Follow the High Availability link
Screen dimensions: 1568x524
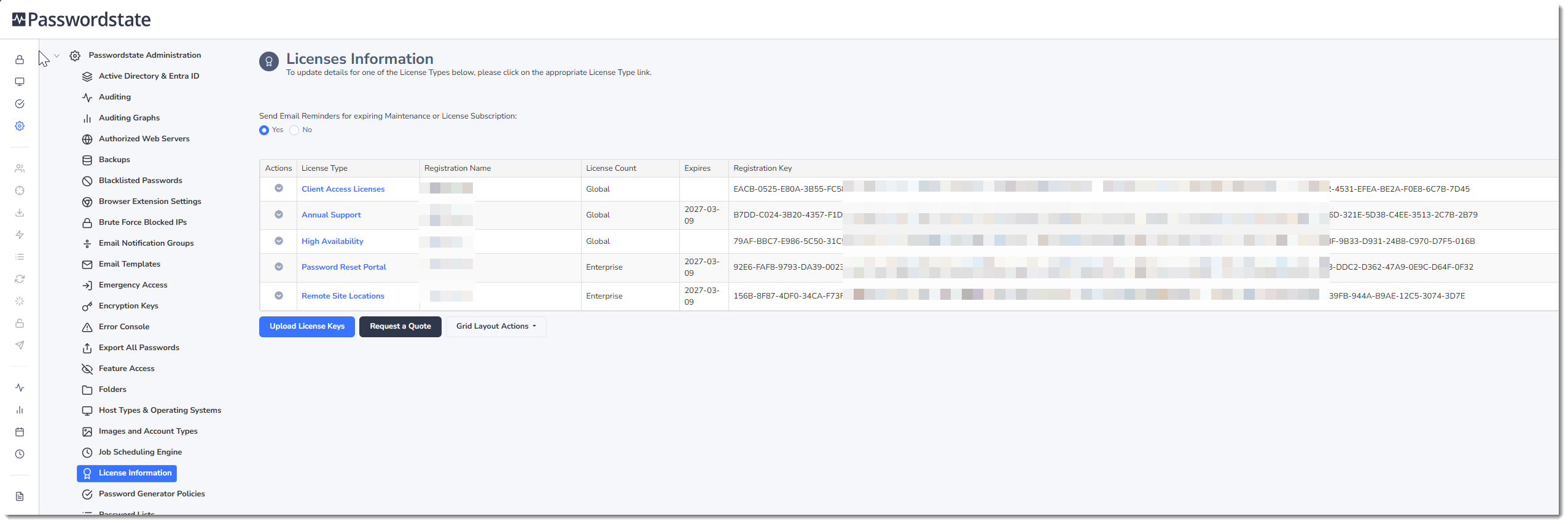[x=332, y=241]
